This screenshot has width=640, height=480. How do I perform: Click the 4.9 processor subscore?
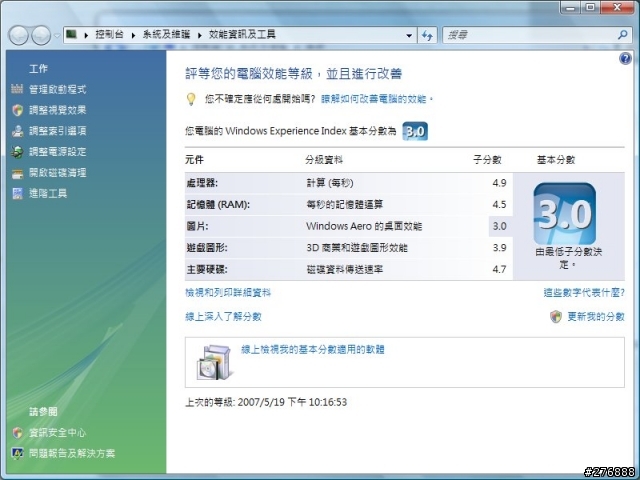(499, 183)
